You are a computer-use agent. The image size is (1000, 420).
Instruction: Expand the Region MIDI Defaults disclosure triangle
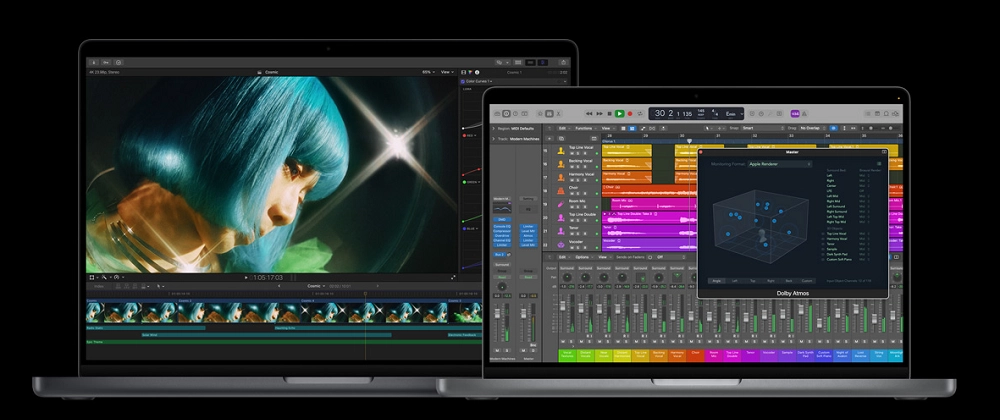[x=495, y=128]
